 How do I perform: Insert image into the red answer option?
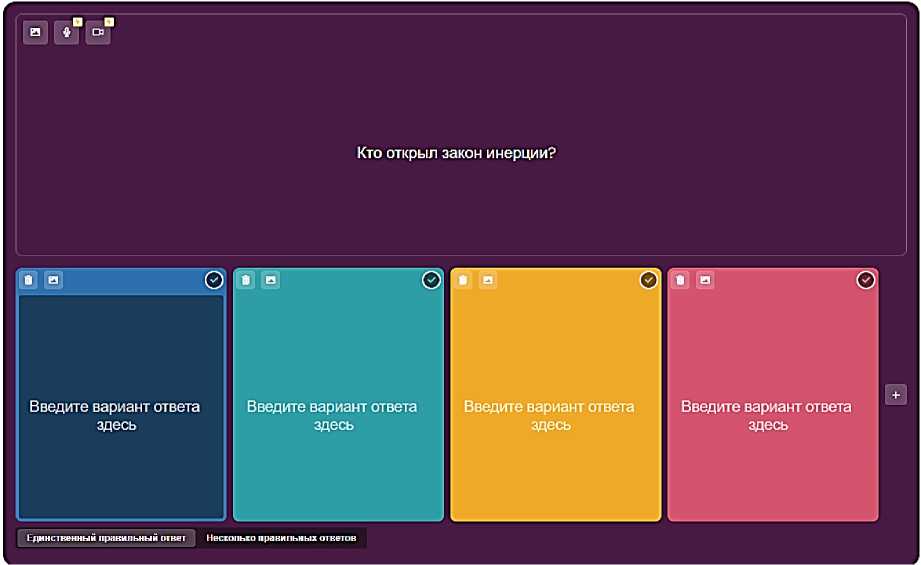(705, 280)
